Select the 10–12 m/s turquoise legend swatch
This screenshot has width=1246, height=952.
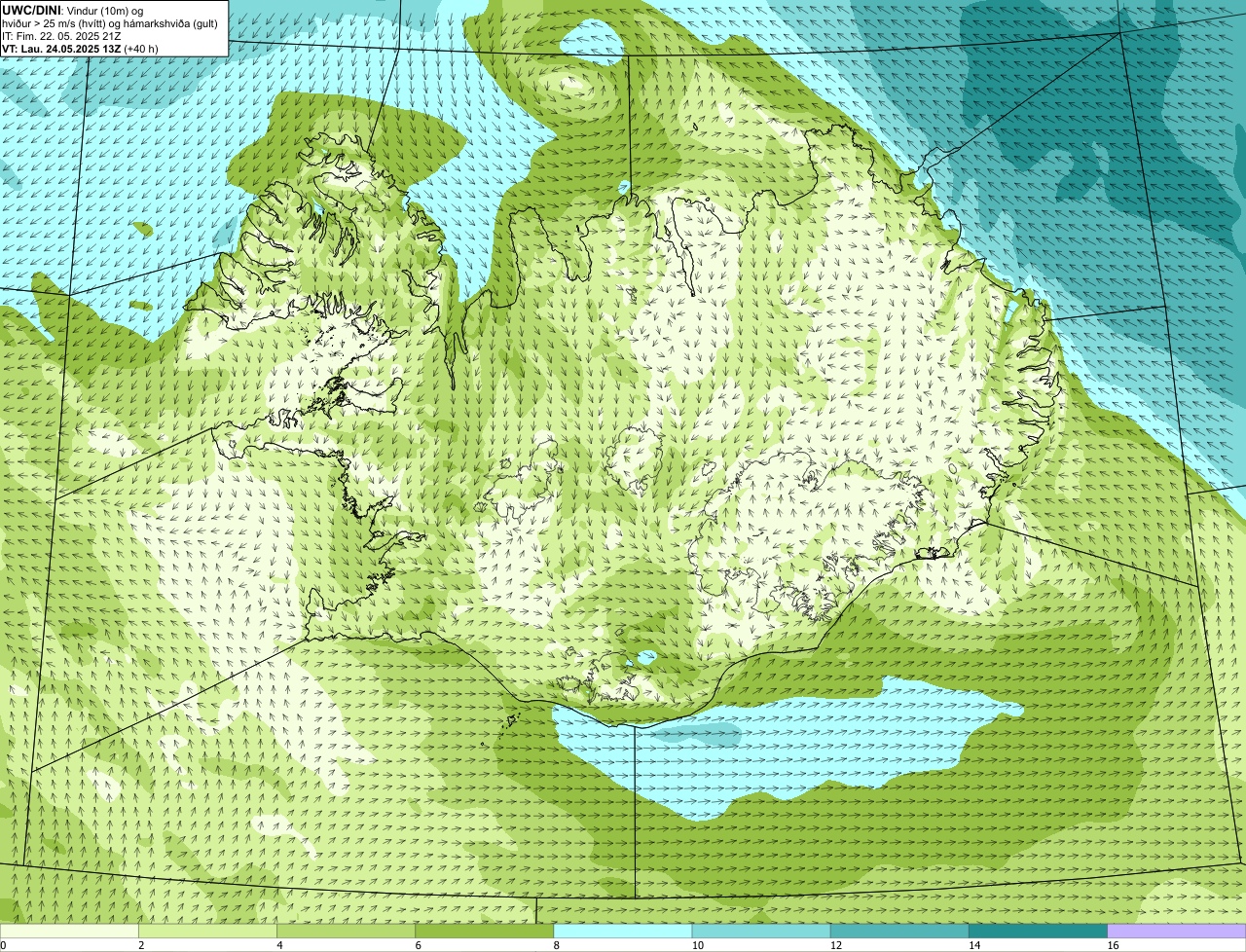point(761,931)
